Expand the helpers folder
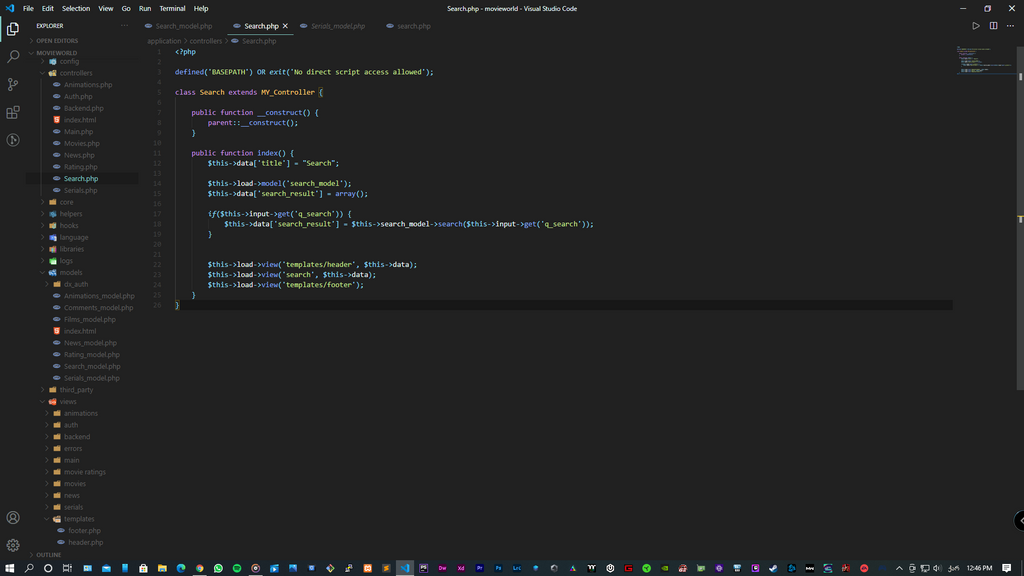Image resolution: width=1024 pixels, height=576 pixels. tap(71, 214)
